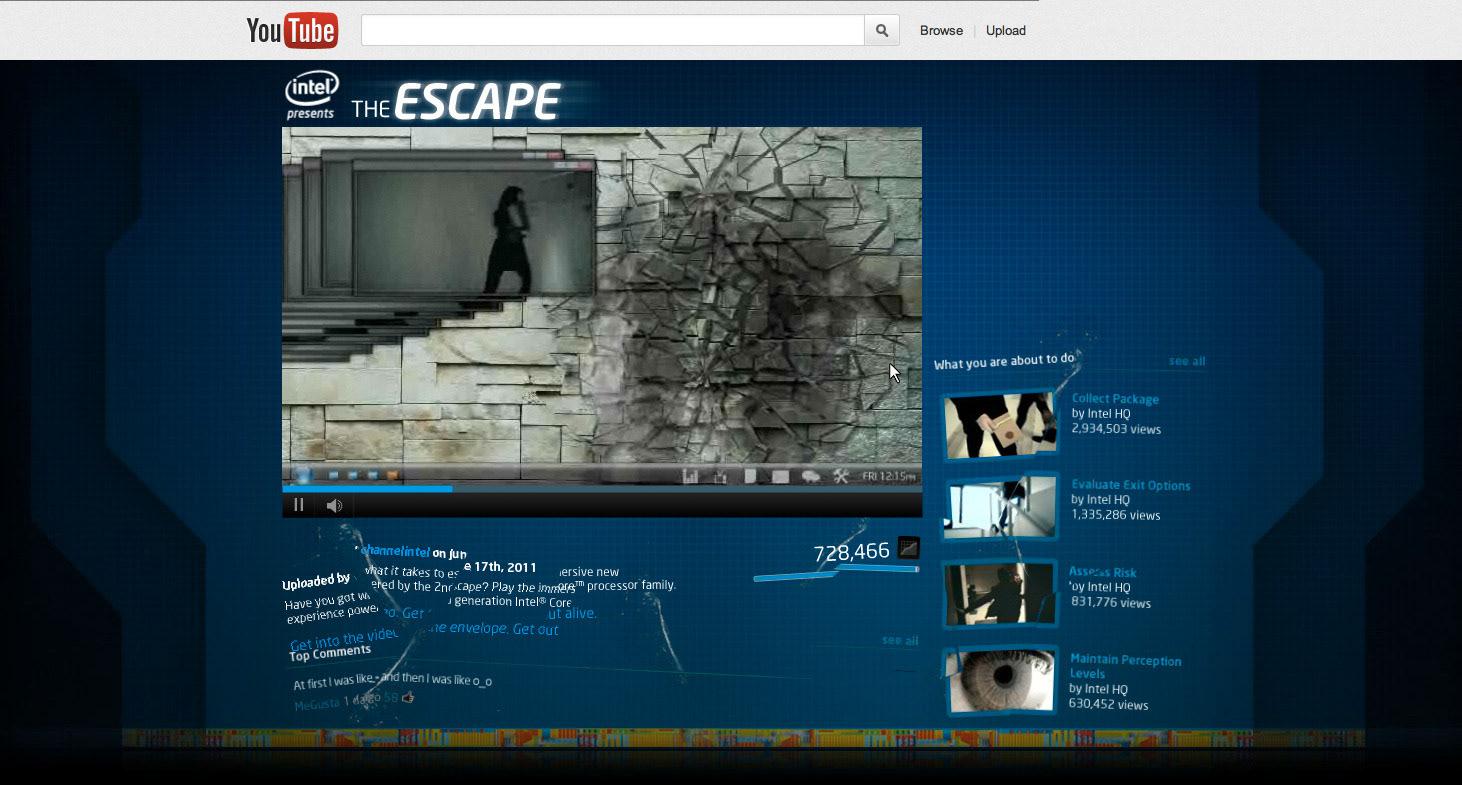
Task: Mute the video with speaker icon
Action: [x=335, y=505]
